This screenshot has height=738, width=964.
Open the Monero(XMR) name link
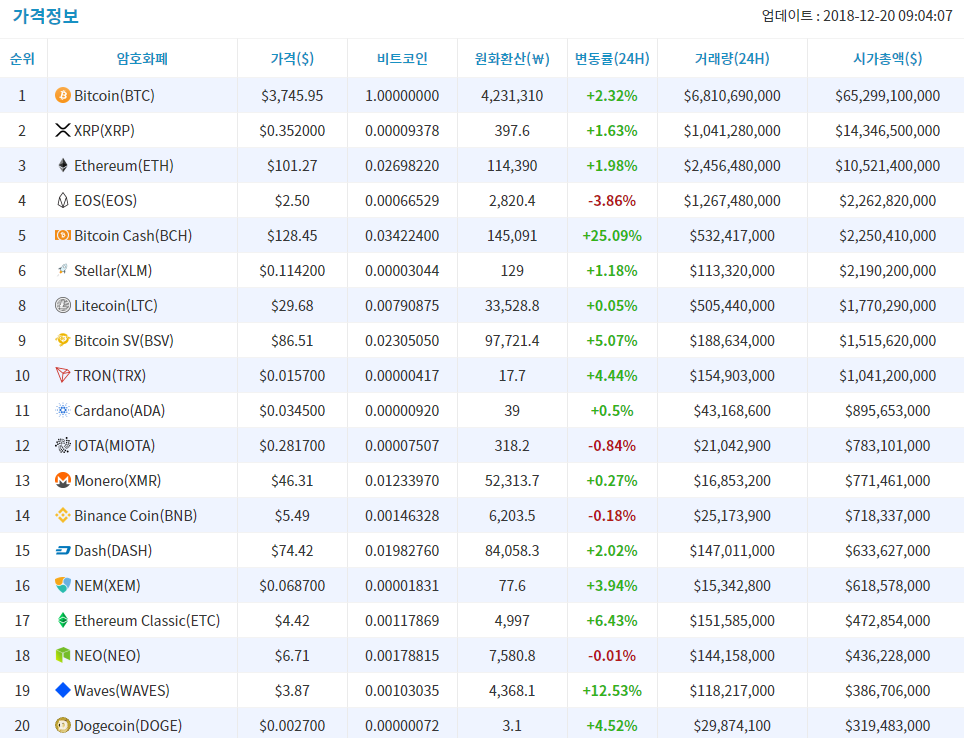118,481
